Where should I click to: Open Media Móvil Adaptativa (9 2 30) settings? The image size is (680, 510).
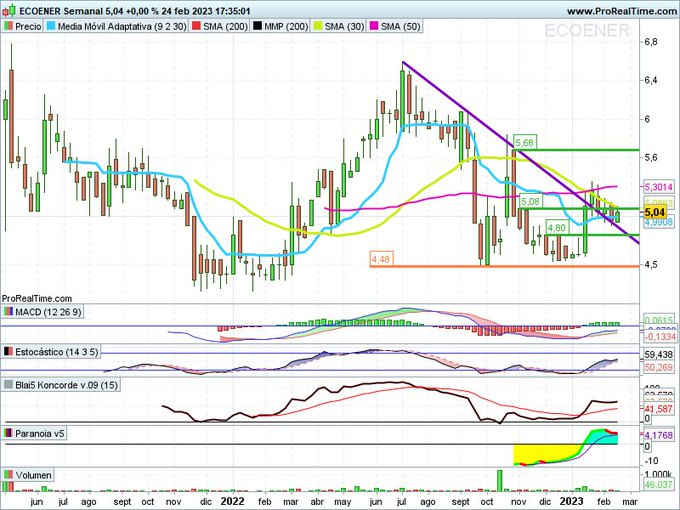point(122,26)
